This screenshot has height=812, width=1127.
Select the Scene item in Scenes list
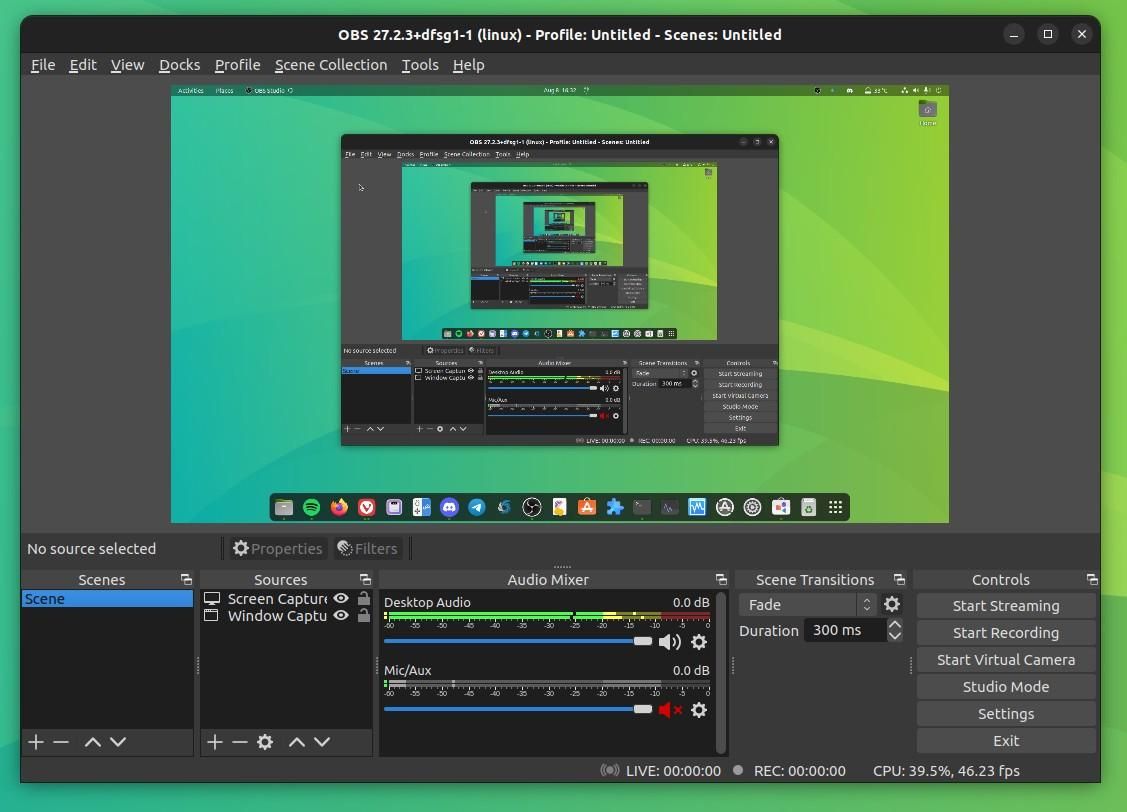[107, 599]
